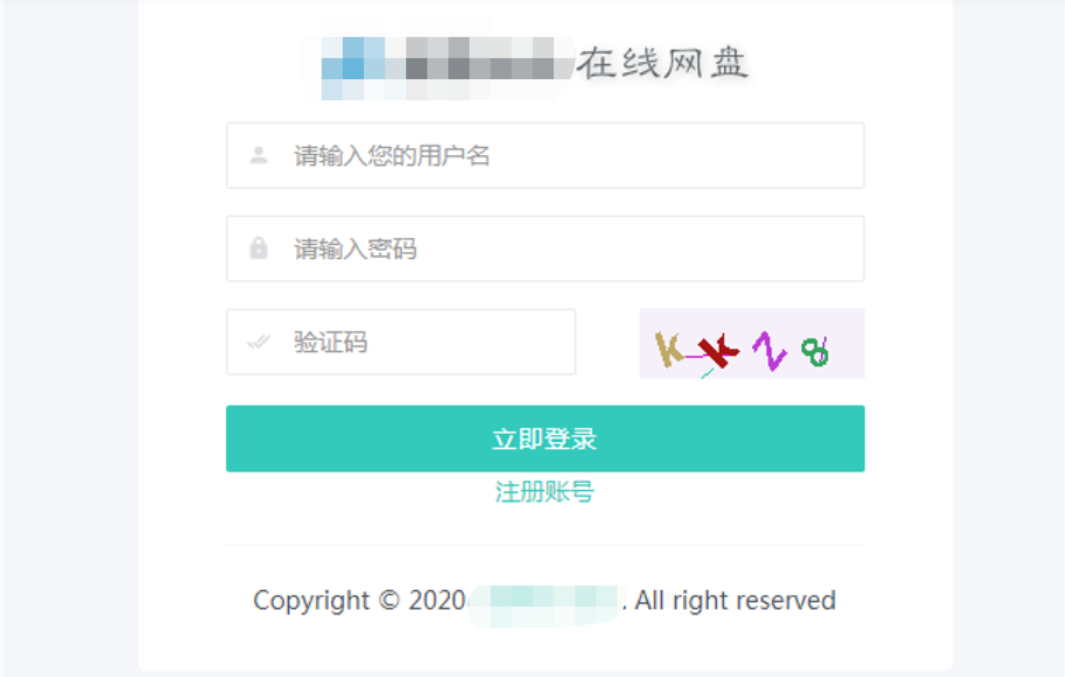
Task: Click the double-checkmark icon beside 验证码
Action: (x=258, y=342)
